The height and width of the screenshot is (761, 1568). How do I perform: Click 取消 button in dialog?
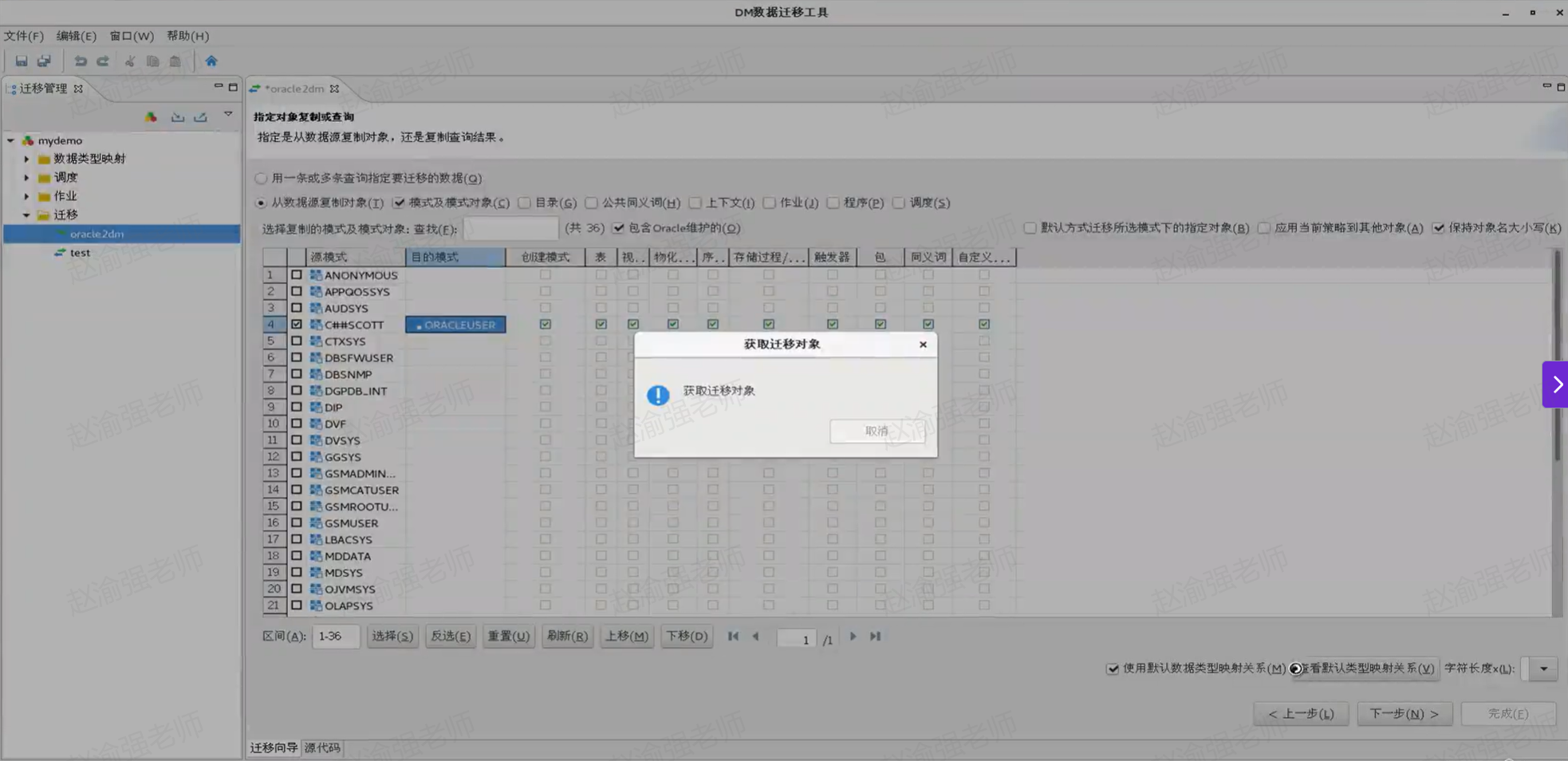click(877, 431)
